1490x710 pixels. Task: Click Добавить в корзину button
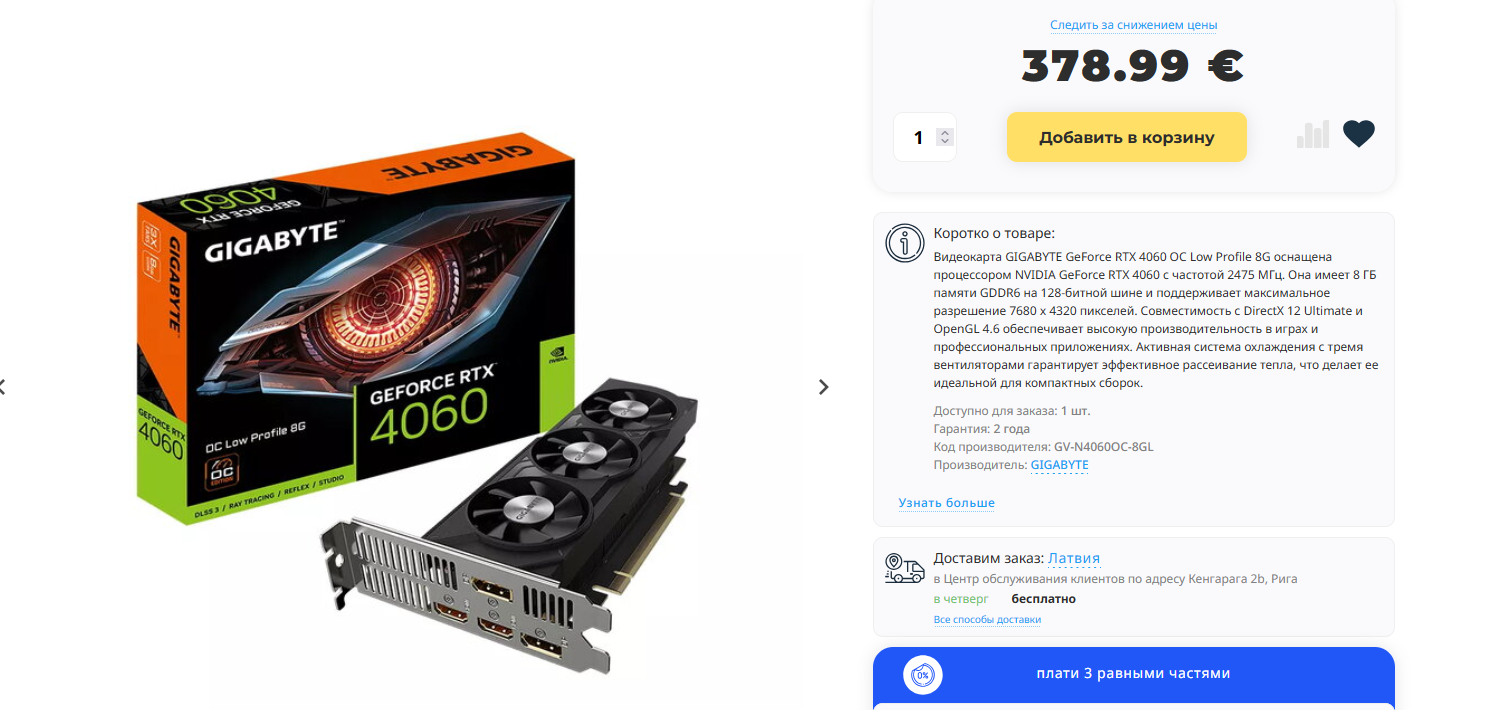1127,137
